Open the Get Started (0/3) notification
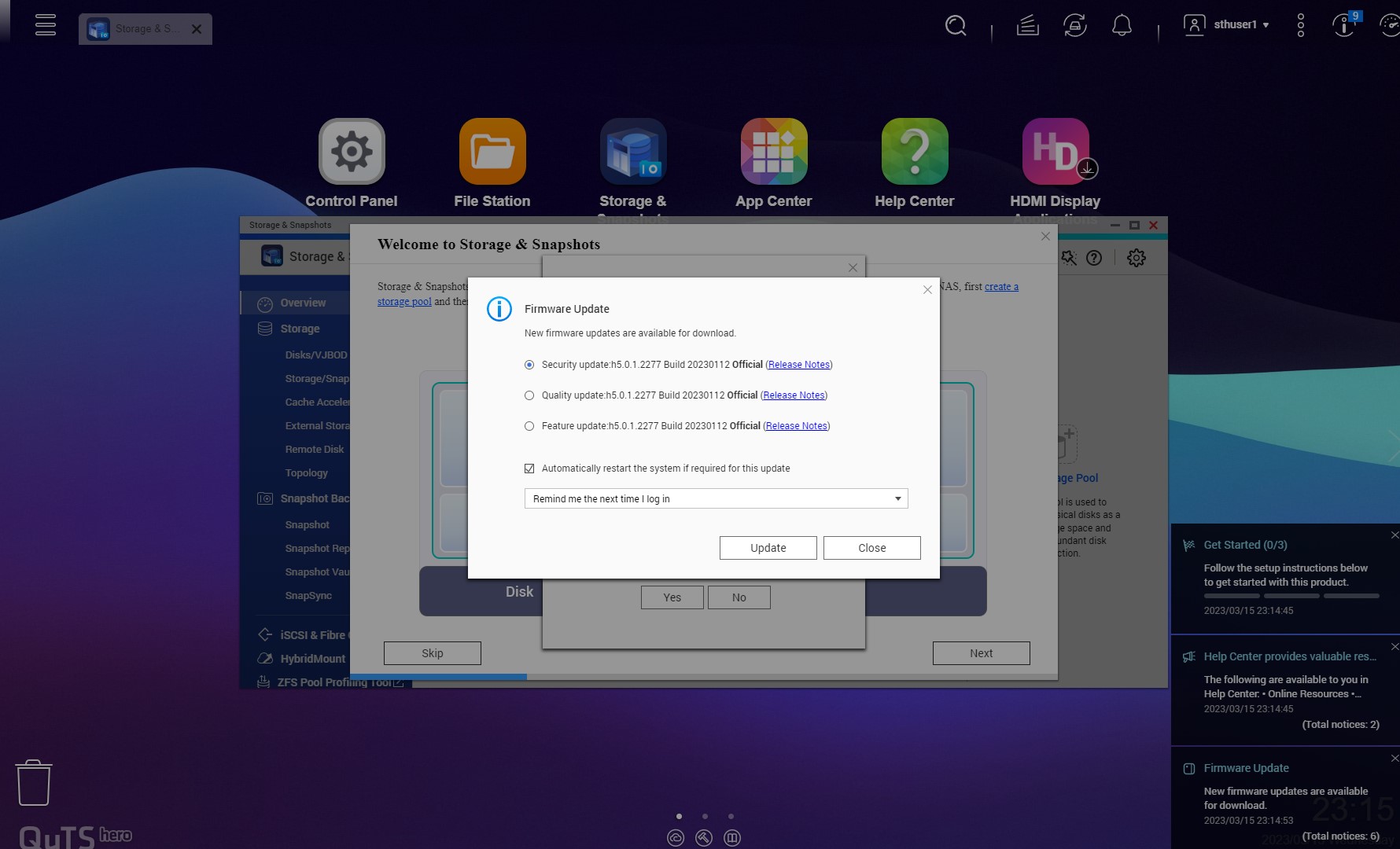The height and width of the screenshot is (849, 1400). (x=1246, y=545)
